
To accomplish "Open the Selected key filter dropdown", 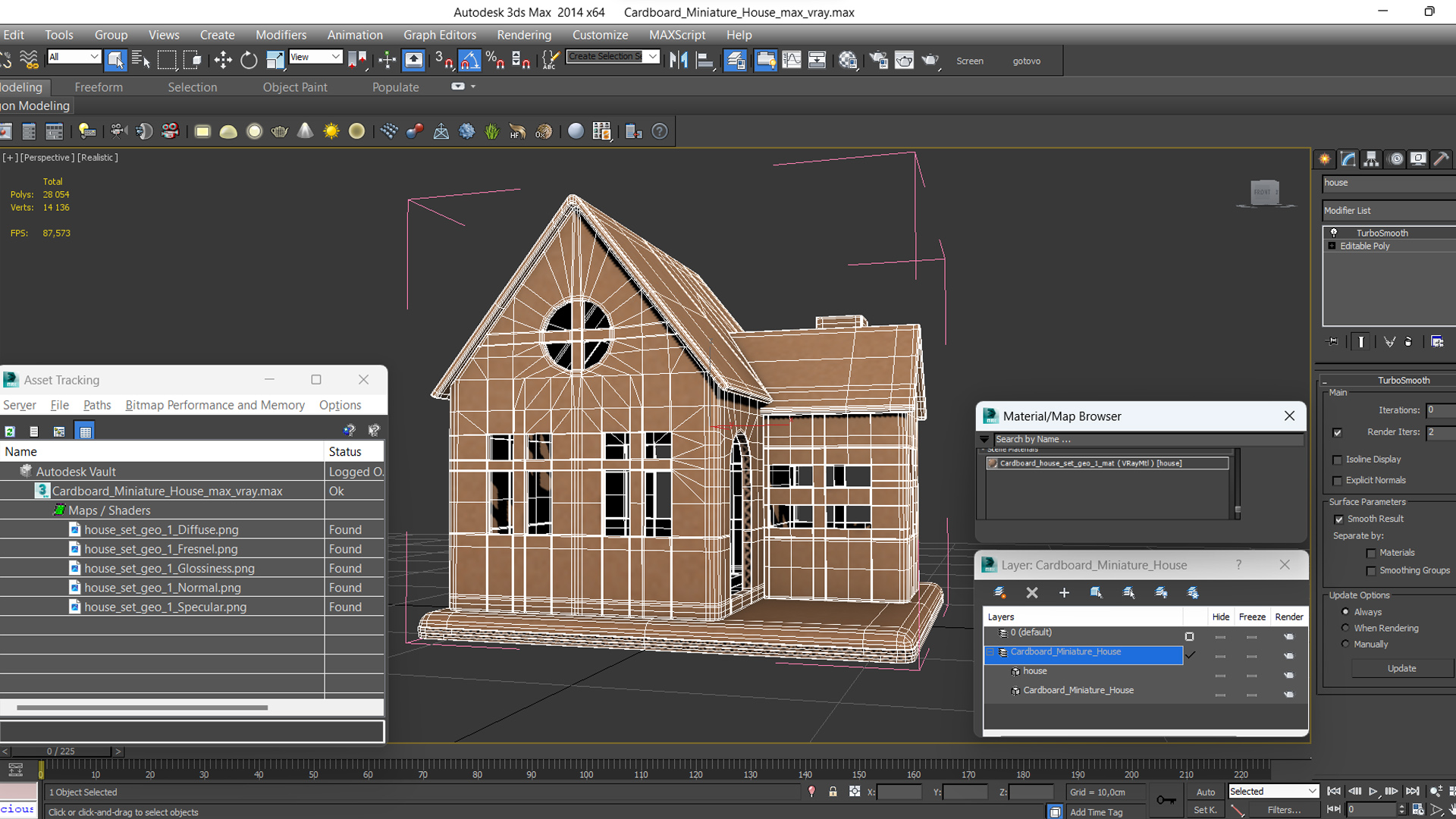I will pos(1273,791).
